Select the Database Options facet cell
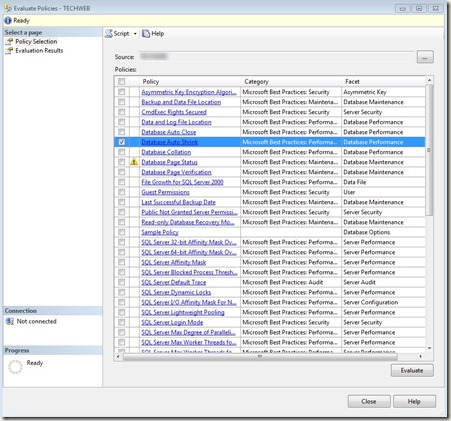Screen dimensions: 451x421 pos(383,232)
